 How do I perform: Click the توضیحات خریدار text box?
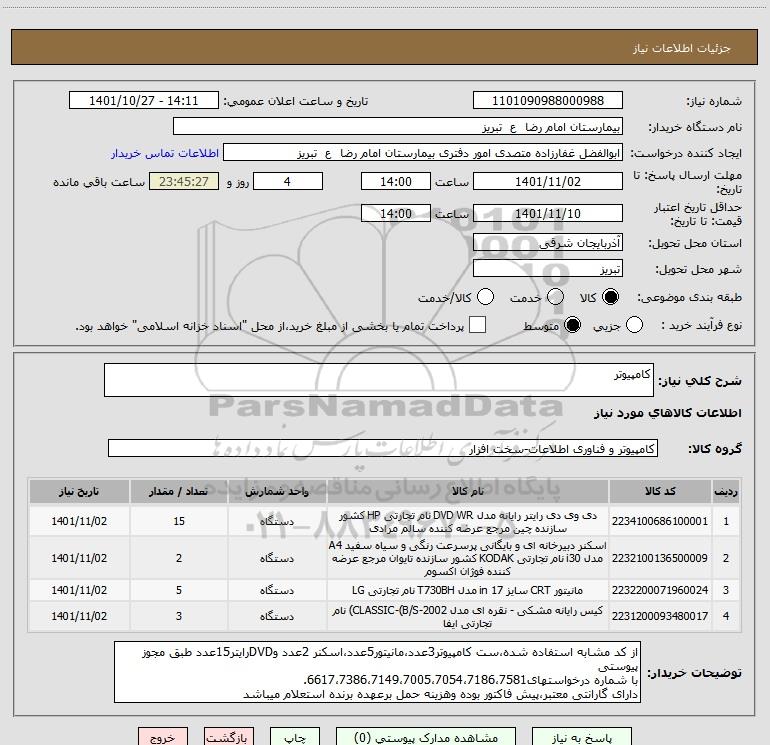point(377,672)
